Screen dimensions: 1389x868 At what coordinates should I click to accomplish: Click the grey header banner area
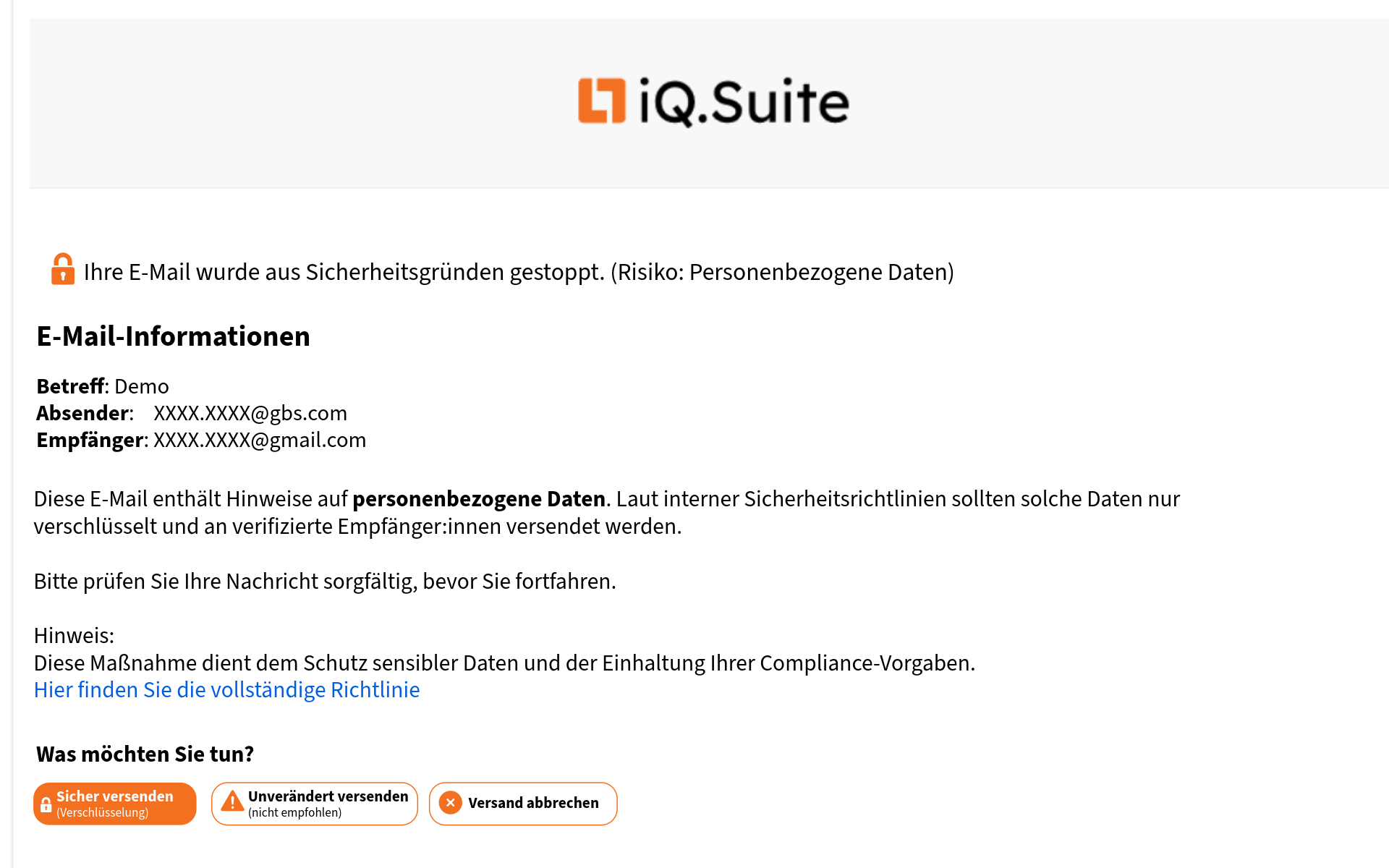(709, 103)
